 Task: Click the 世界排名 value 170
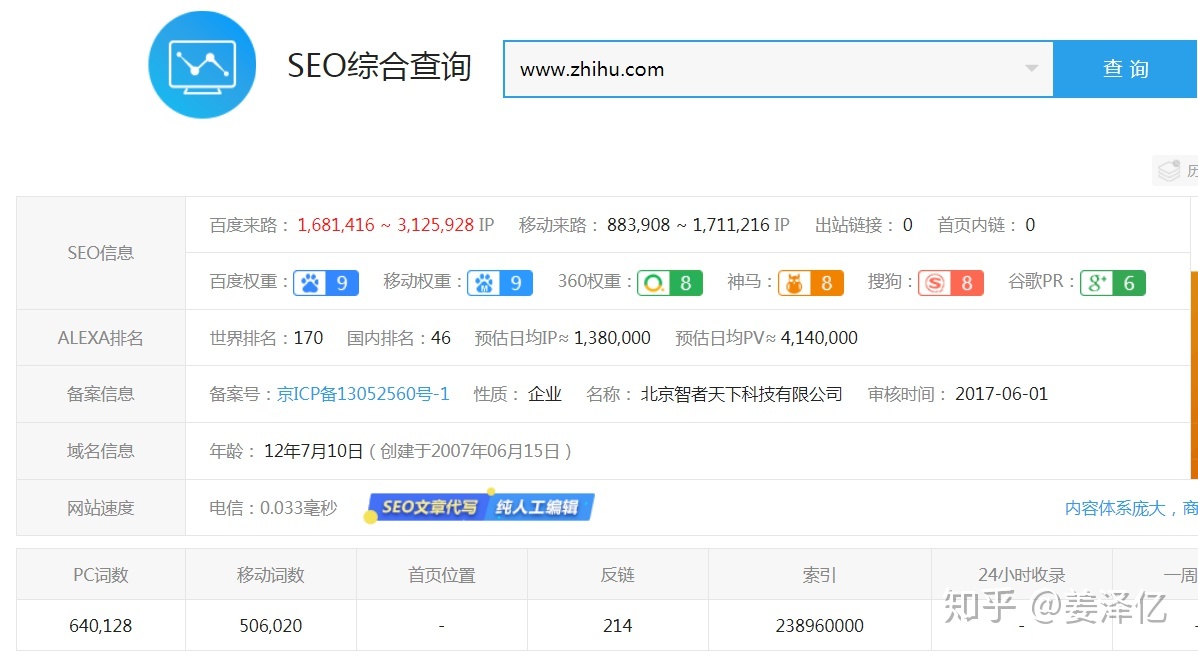tap(309, 338)
